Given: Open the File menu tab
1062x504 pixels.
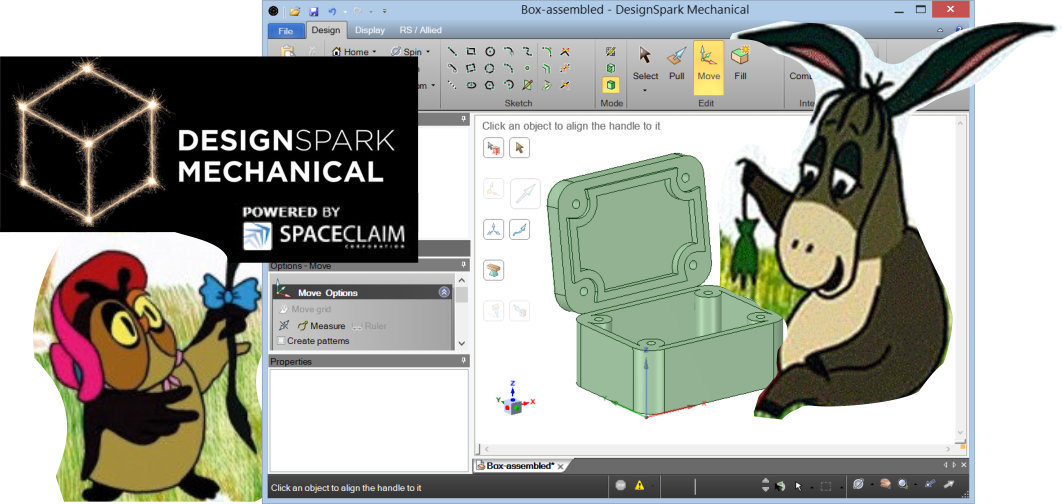Looking at the screenshot, I should click(x=286, y=30).
